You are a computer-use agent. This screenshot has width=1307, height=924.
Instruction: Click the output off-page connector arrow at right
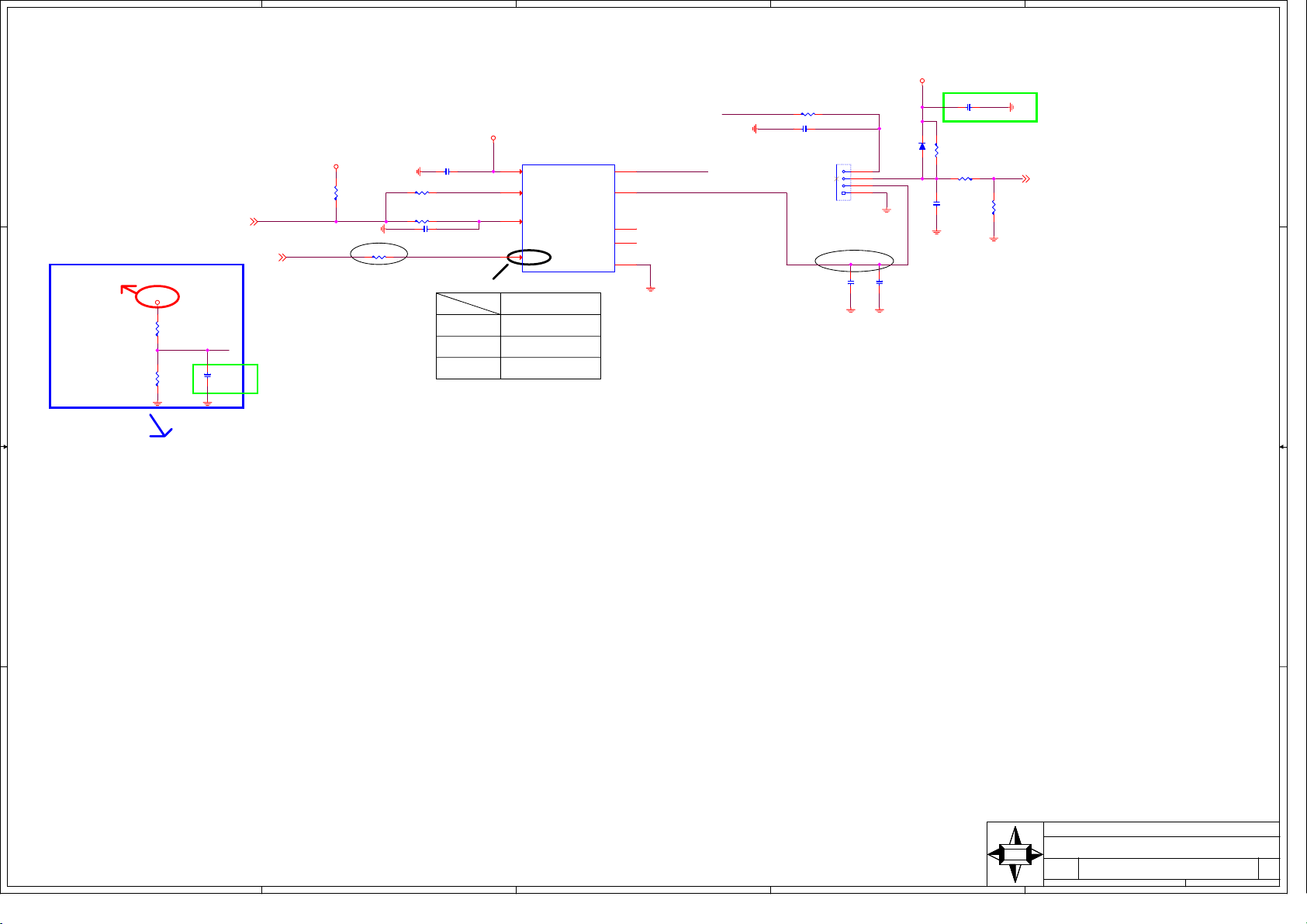(1026, 179)
